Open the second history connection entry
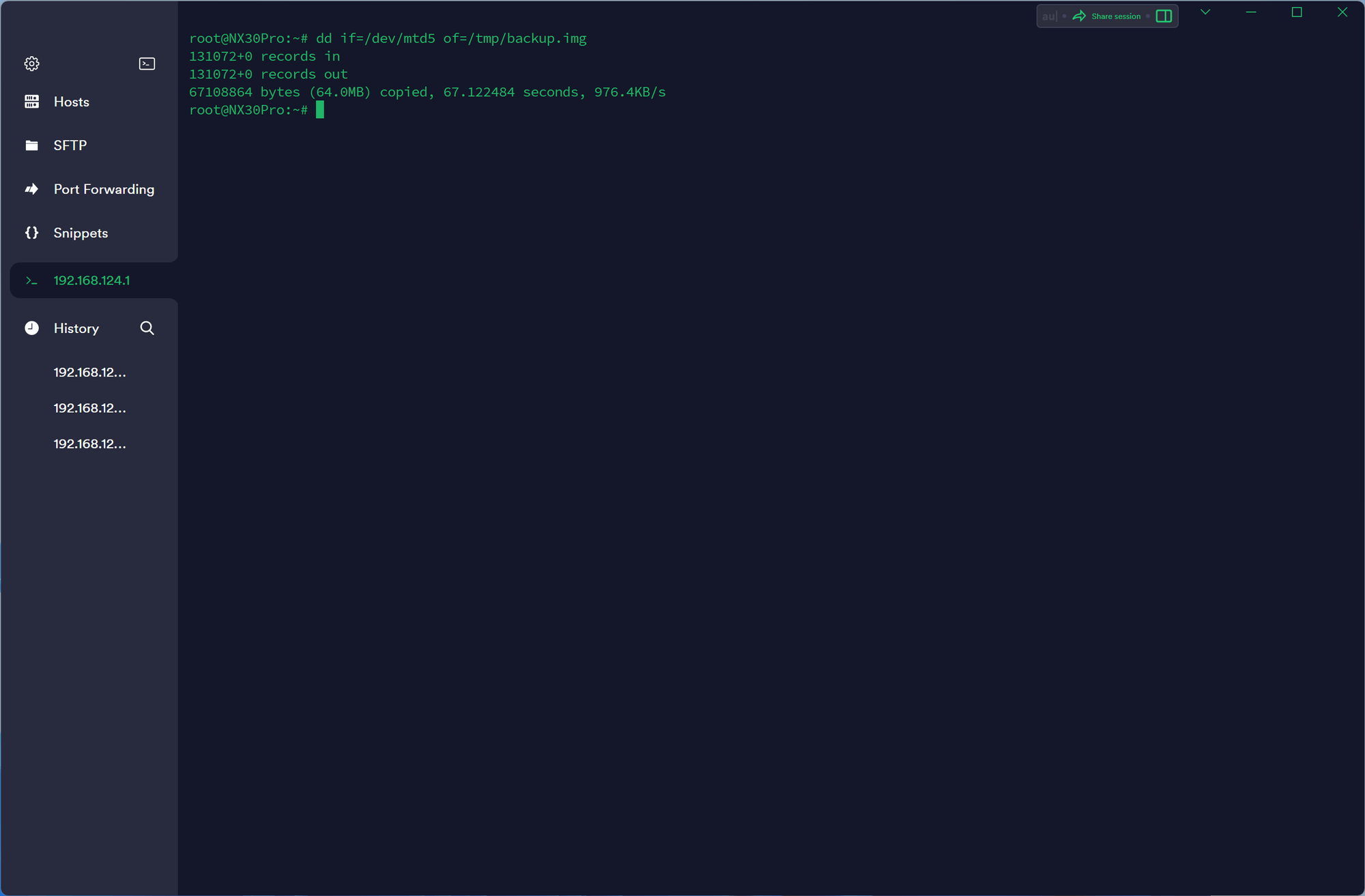This screenshot has width=1365, height=896. (x=89, y=408)
